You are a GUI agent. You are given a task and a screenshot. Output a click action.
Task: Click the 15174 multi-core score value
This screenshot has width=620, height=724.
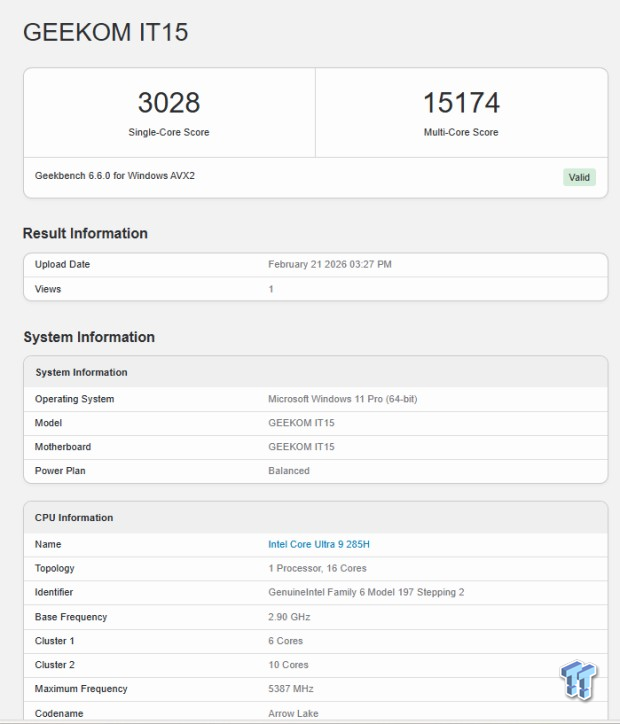pos(461,103)
